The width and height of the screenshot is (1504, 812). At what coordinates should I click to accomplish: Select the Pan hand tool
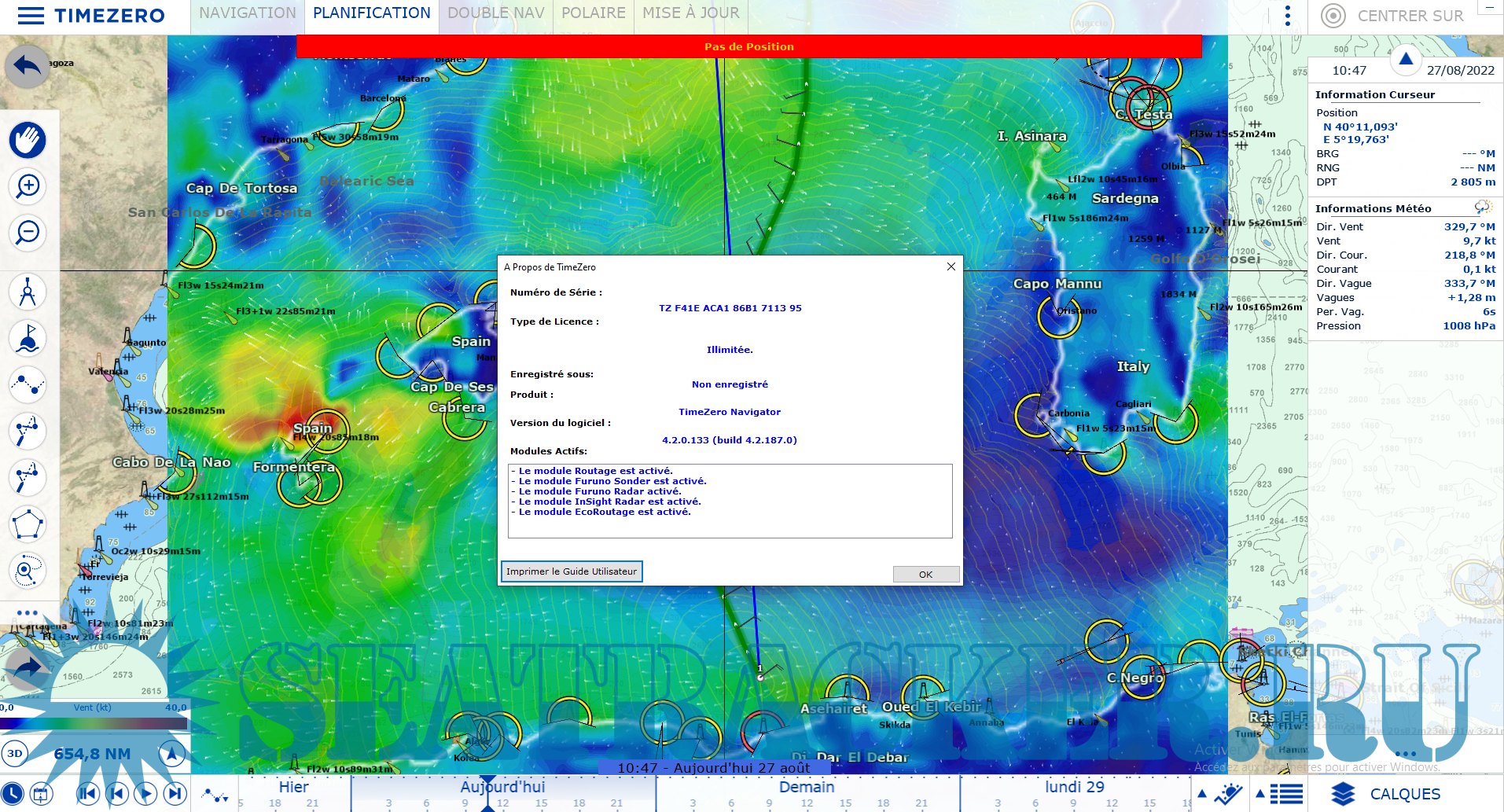28,141
